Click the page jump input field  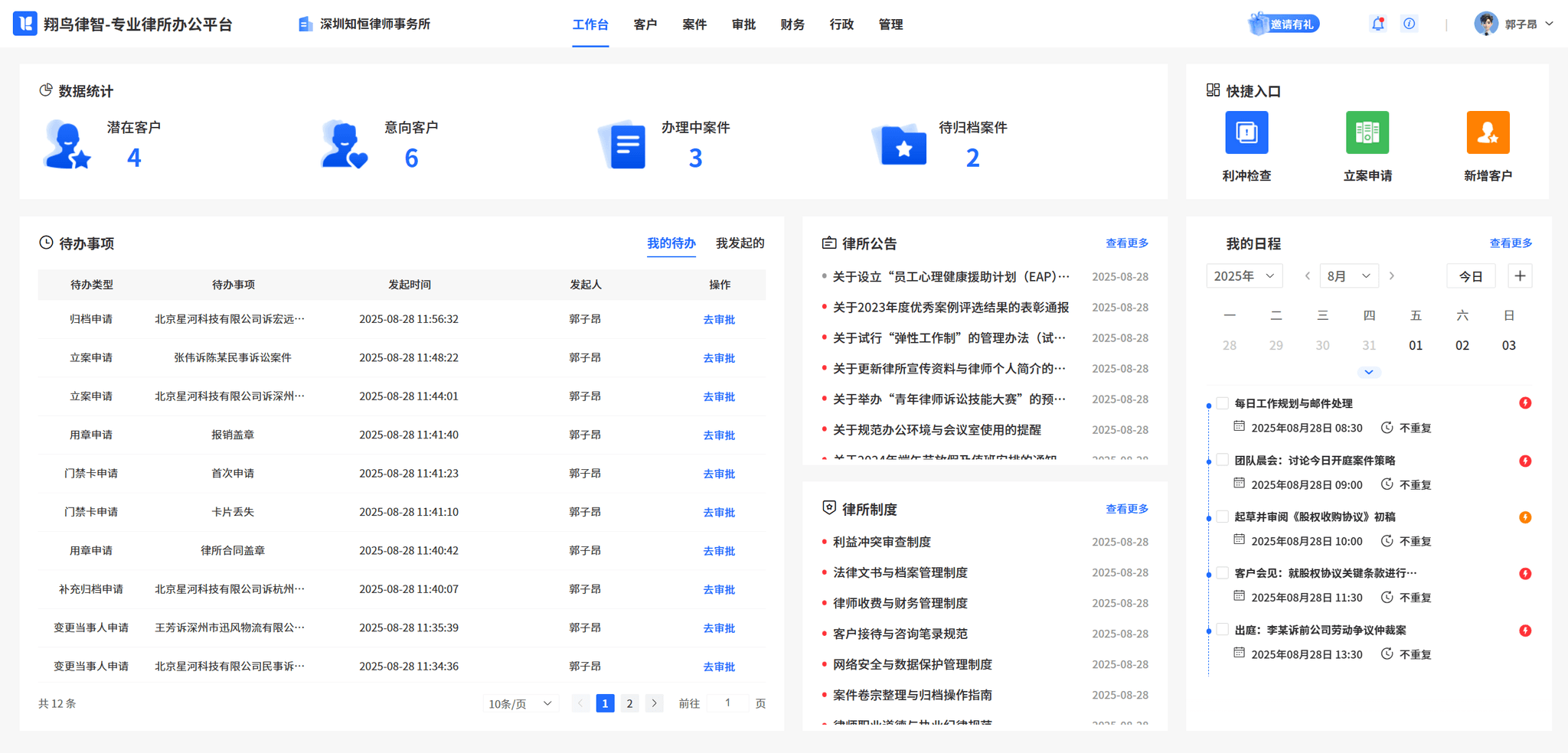pyautogui.click(x=727, y=703)
